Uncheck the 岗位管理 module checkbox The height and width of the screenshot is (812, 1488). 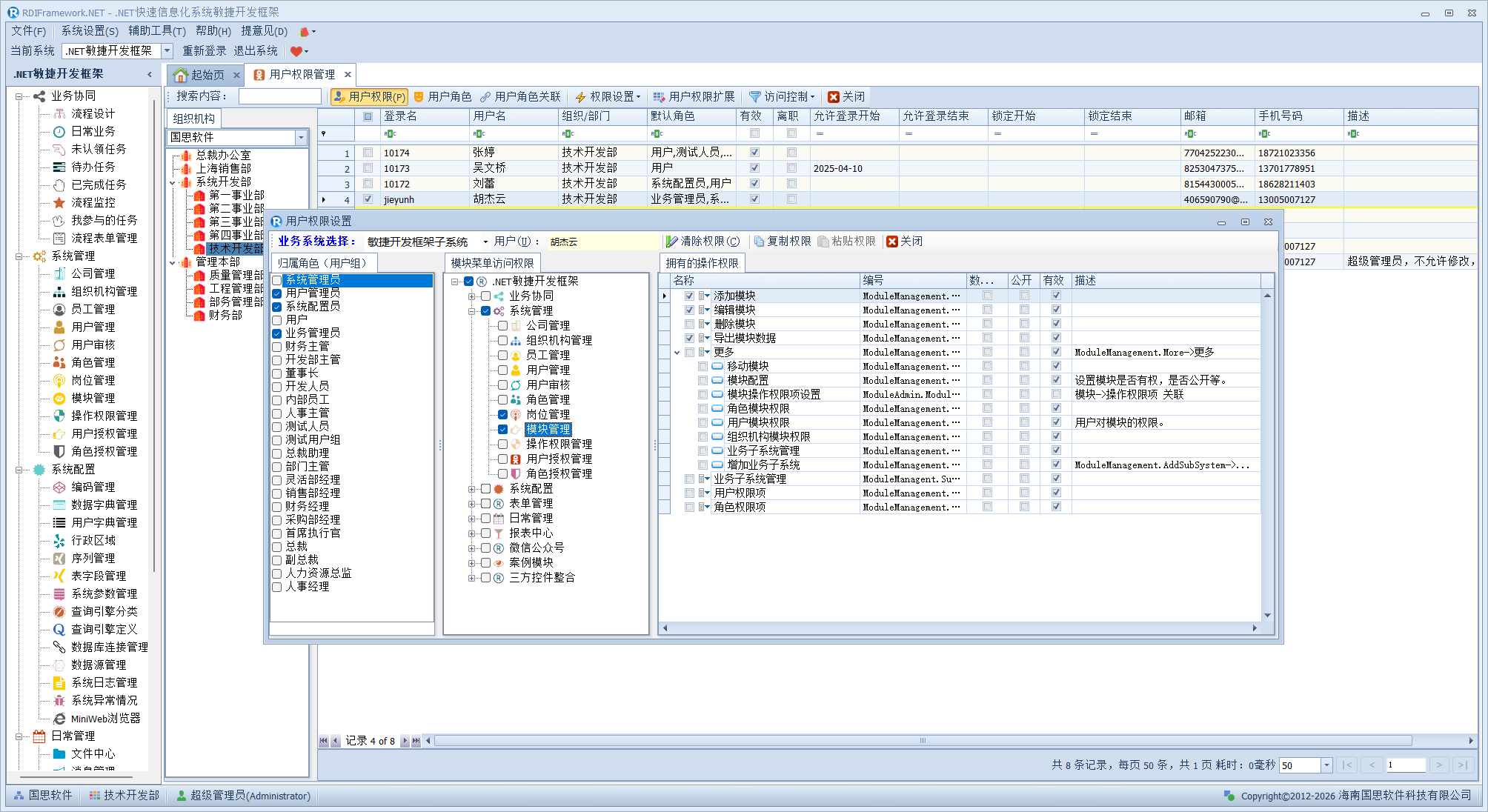click(502, 415)
